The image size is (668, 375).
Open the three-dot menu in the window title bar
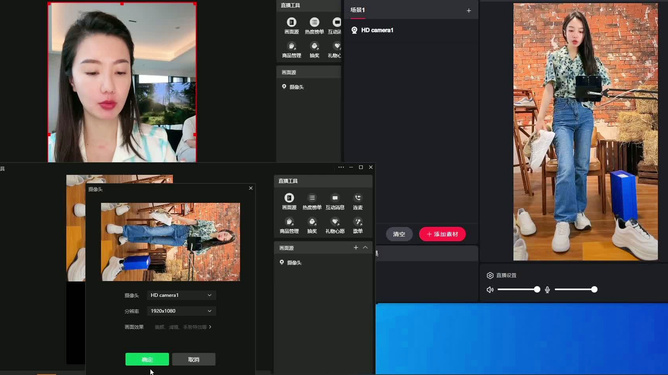click(x=341, y=167)
